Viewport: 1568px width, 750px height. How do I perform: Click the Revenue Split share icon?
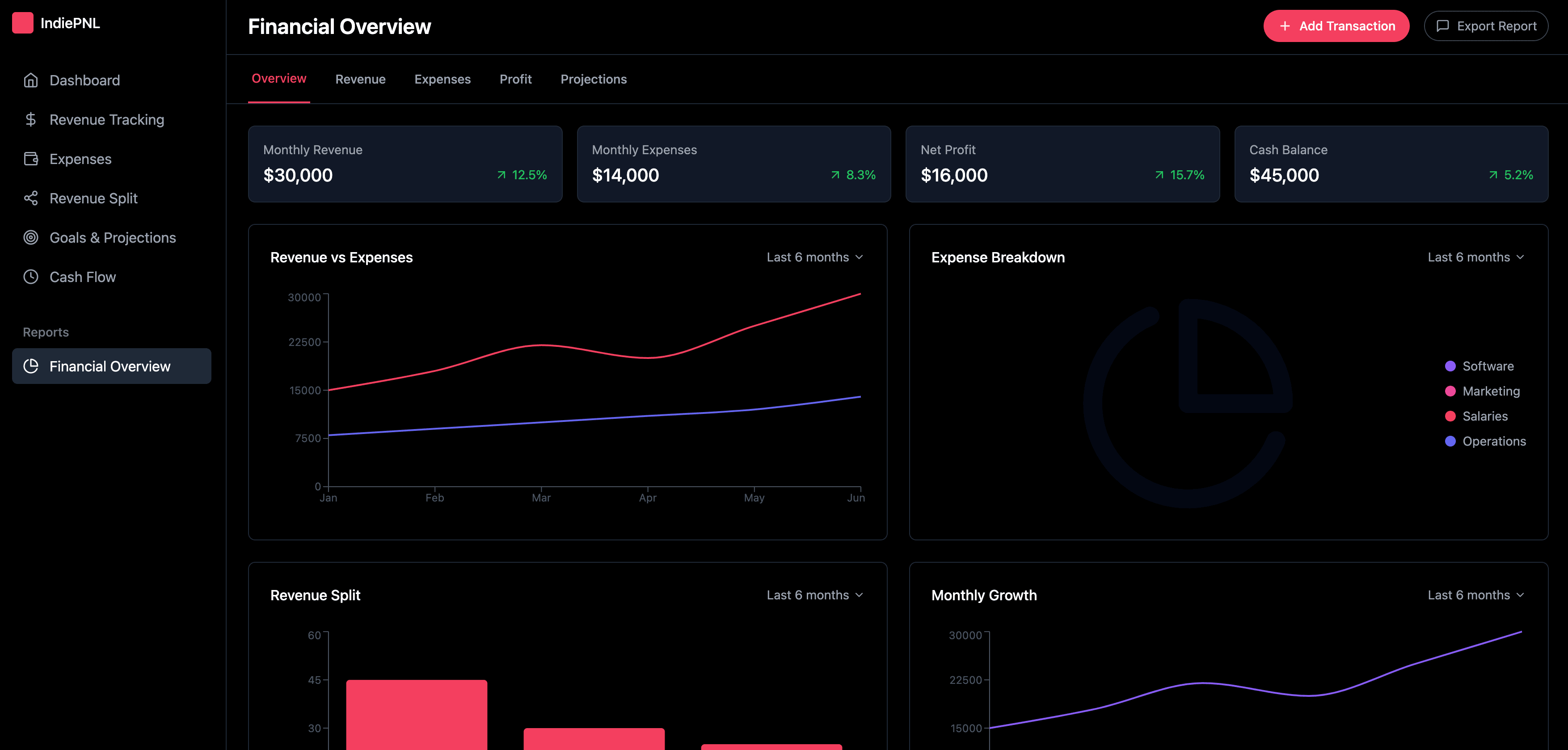point(31,198)
